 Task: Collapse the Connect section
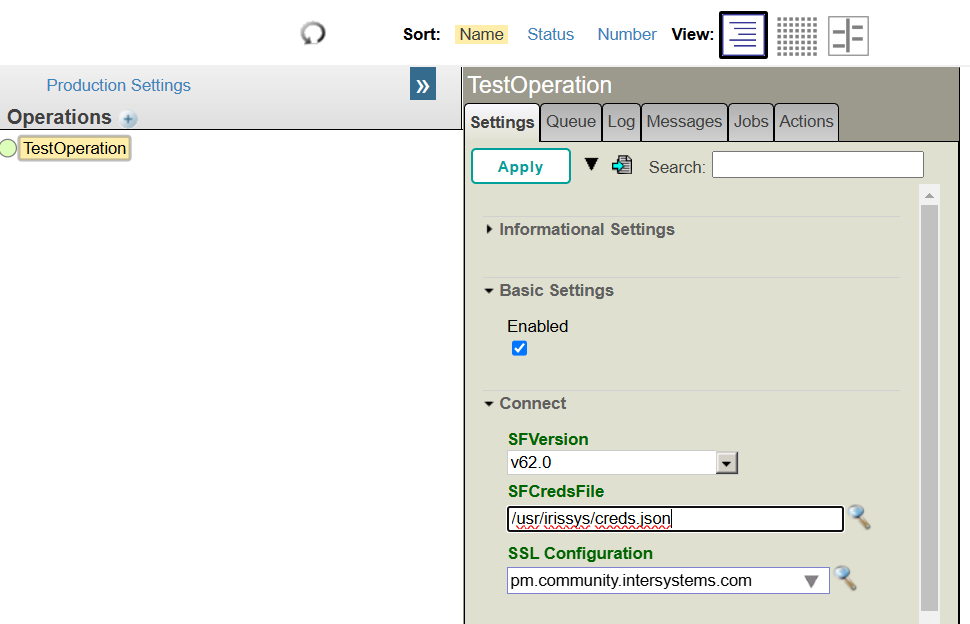(x=489, y=404)
